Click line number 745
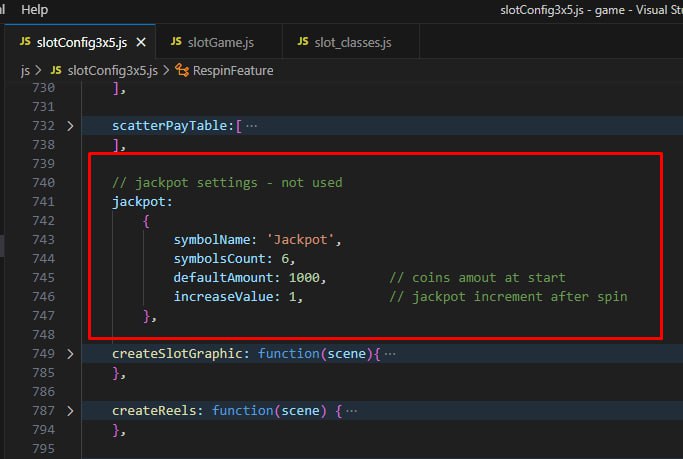Image resolution: width=683 pixels, height=459 pixels. (44, 277)
